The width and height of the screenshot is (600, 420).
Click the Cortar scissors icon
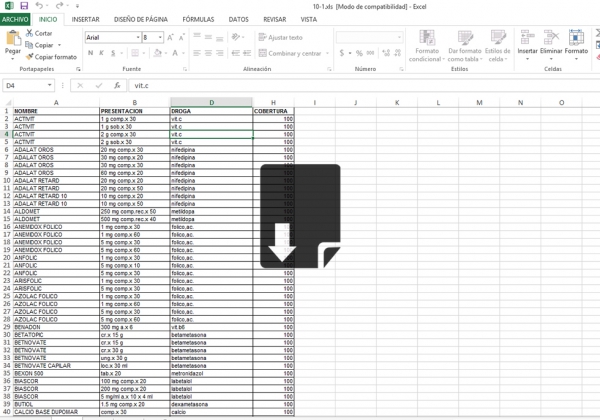pos(27,33)
